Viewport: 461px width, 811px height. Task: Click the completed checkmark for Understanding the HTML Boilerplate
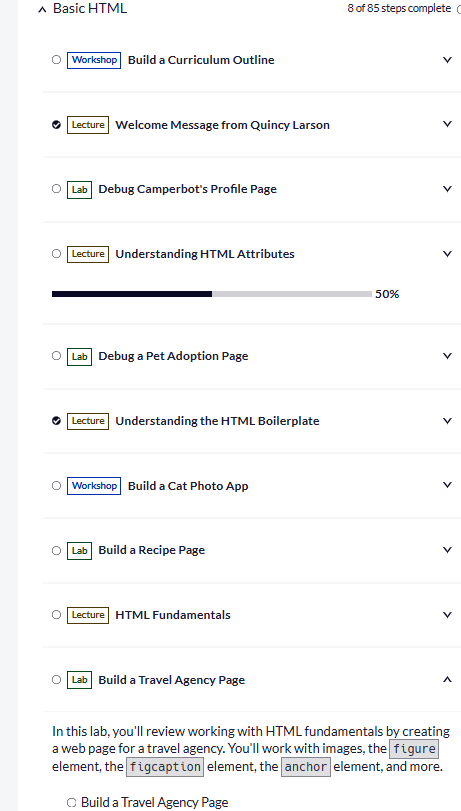56,420
